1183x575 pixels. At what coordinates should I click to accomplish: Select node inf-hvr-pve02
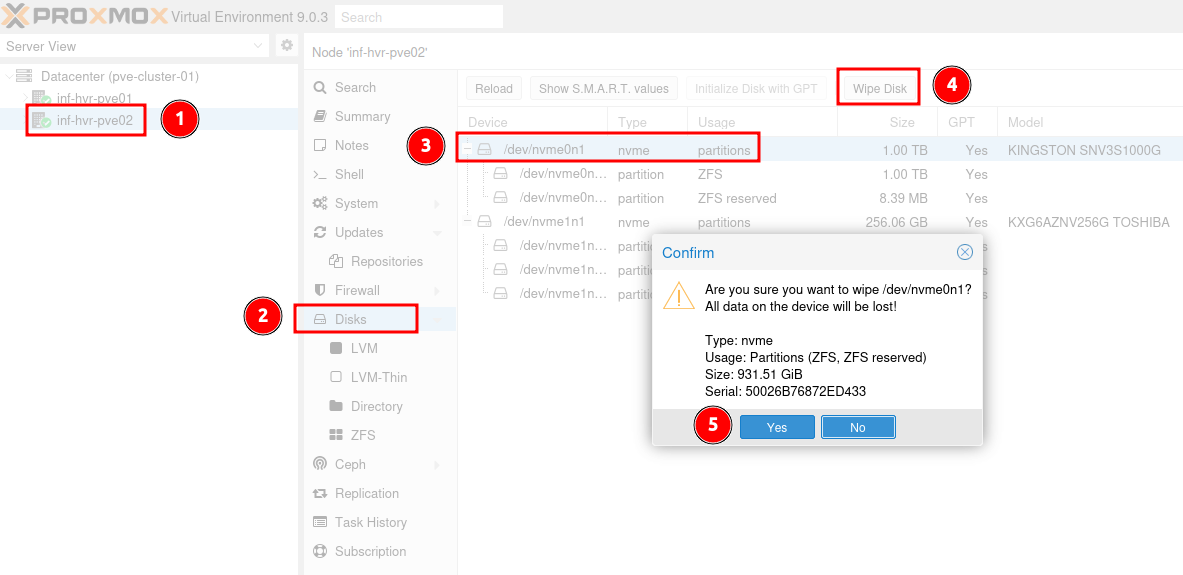pos(95,119)
